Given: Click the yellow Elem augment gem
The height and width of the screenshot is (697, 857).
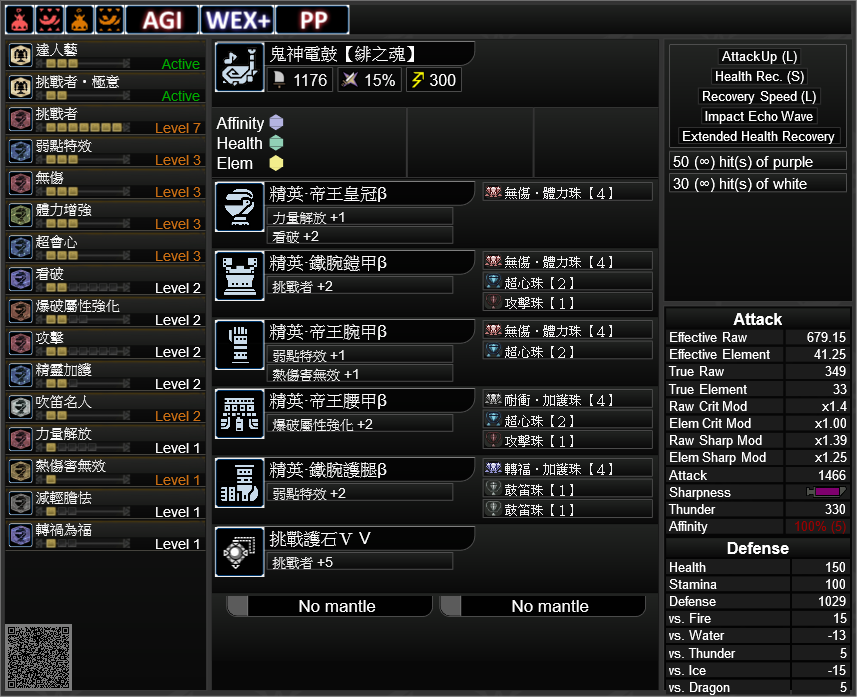Looking at the screenshot, I should pos(276,163).
